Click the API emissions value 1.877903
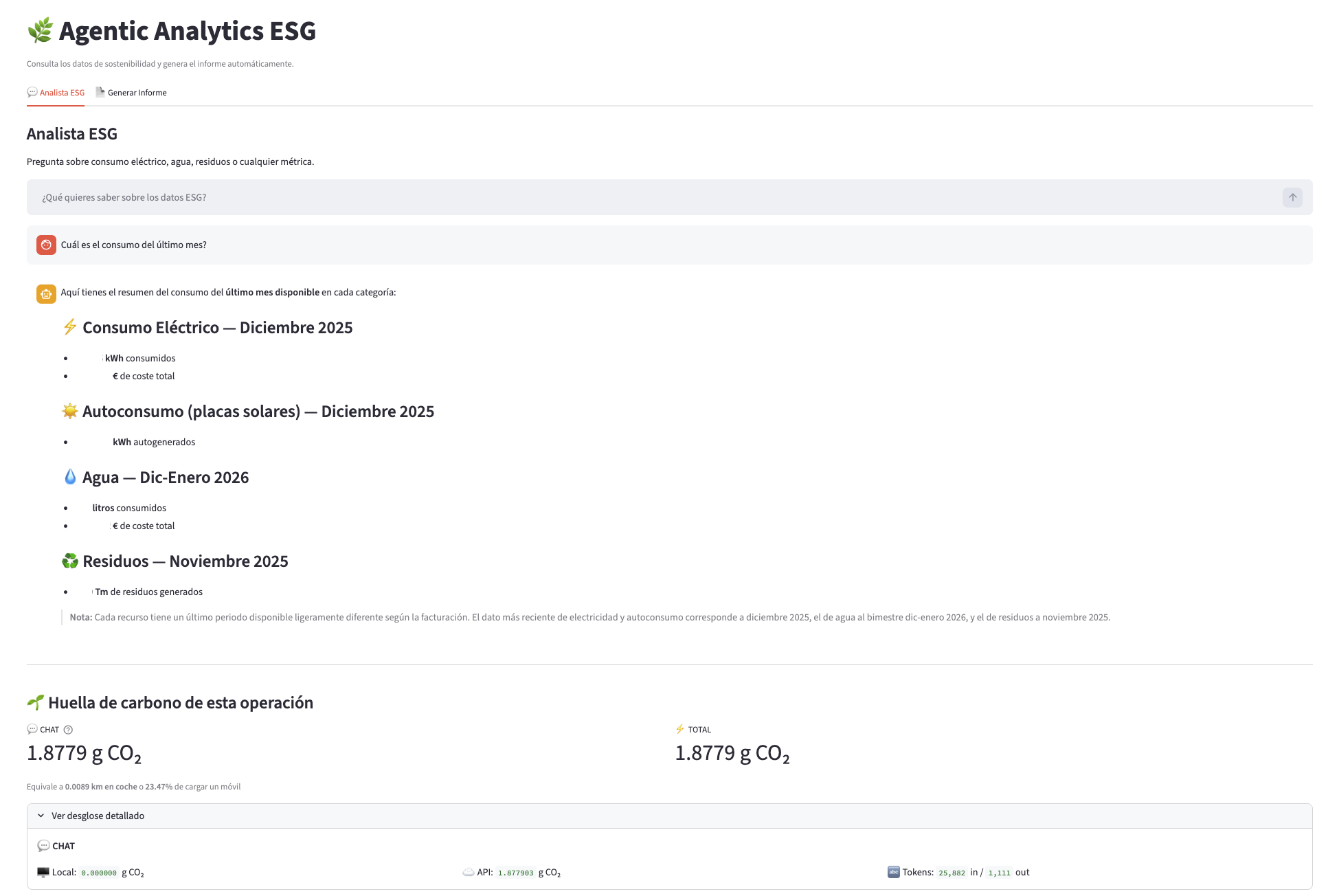 515,873
